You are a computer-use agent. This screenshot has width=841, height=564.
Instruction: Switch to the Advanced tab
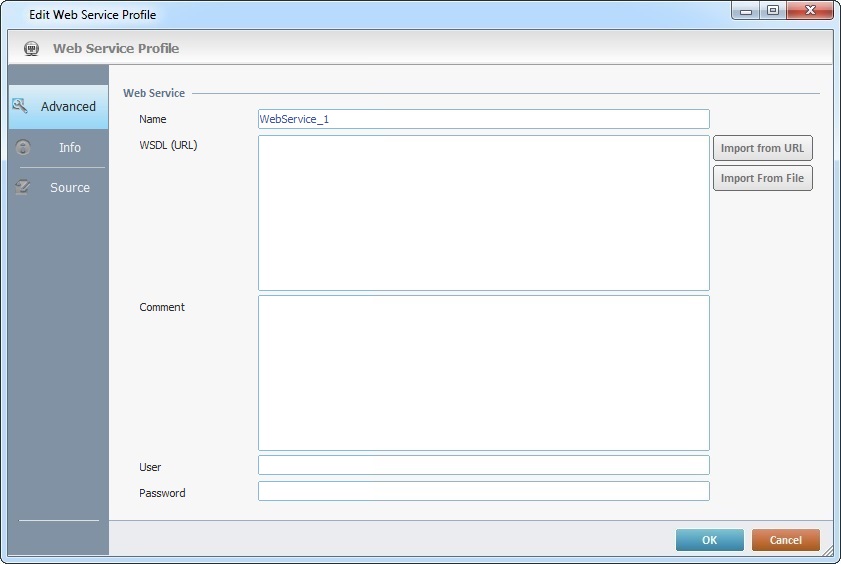(x=68, y=107)
